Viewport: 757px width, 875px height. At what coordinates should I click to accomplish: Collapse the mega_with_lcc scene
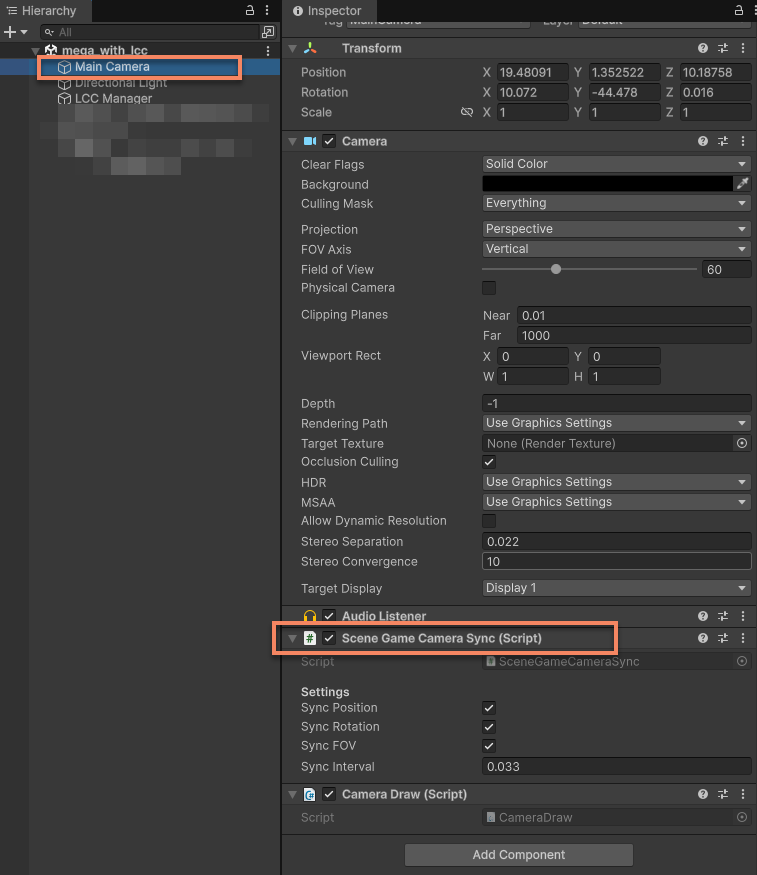pyautogui.click(x=35, y=51)
